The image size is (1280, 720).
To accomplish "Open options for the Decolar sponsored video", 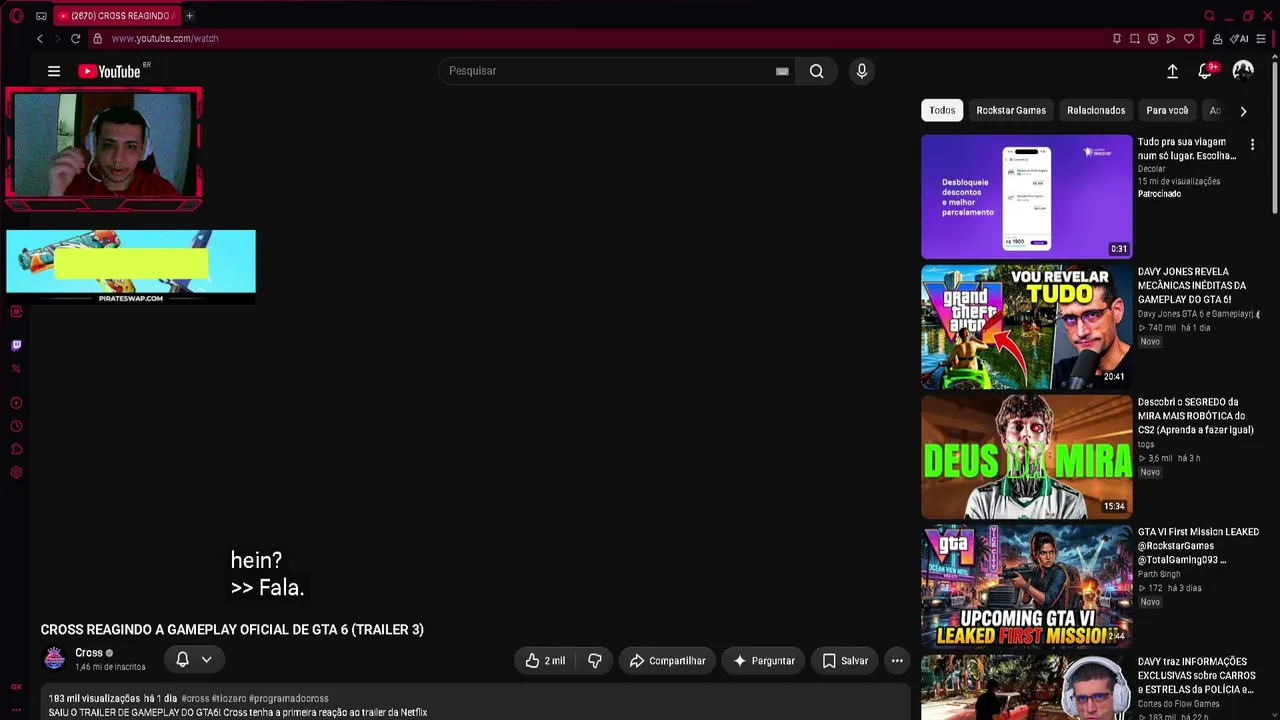I will (x=1252, y=145).
